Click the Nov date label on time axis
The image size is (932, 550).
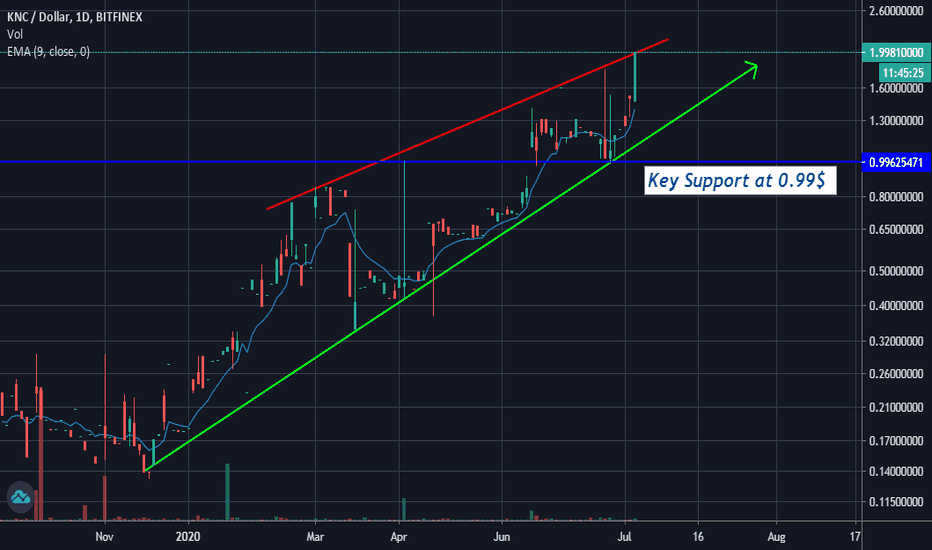(104, 536)
